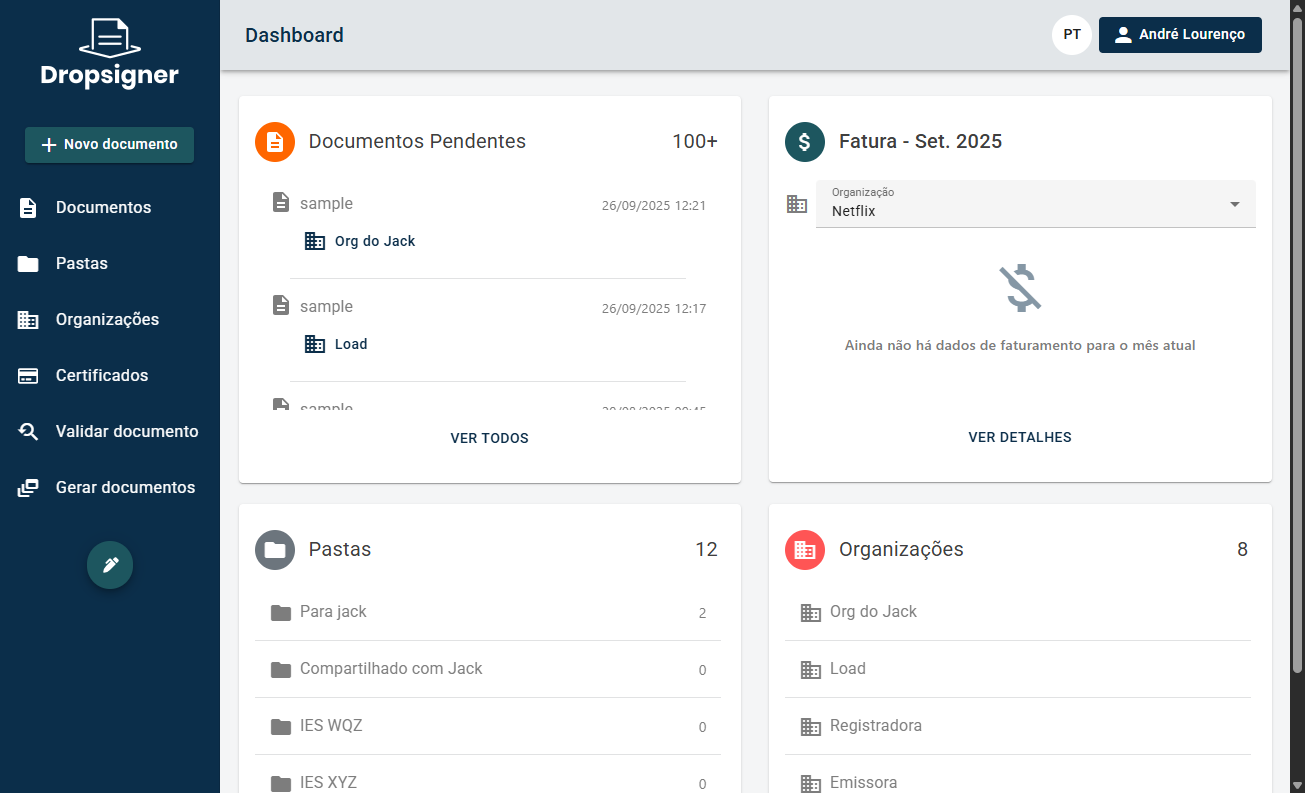The width and height of the screenshot is (1305, 793).
Task: Click VER DETALHES in the Fatura card
Action: 1019,437
